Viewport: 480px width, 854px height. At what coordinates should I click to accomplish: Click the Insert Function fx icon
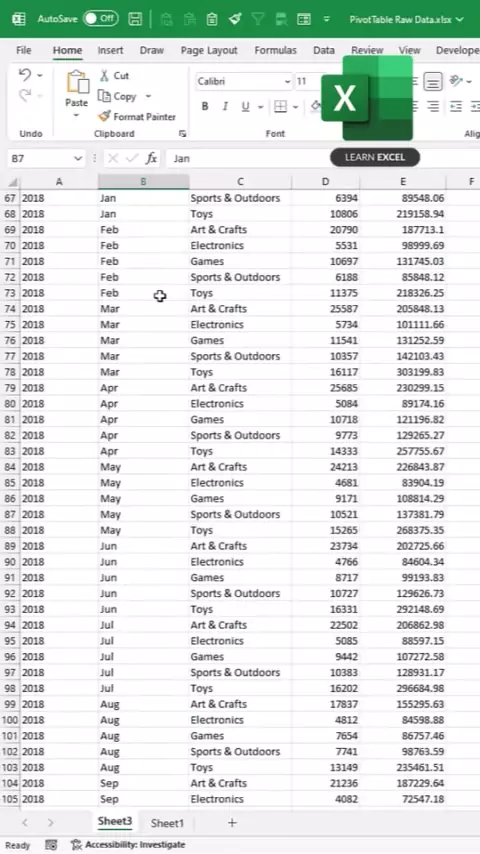[151, 158]
